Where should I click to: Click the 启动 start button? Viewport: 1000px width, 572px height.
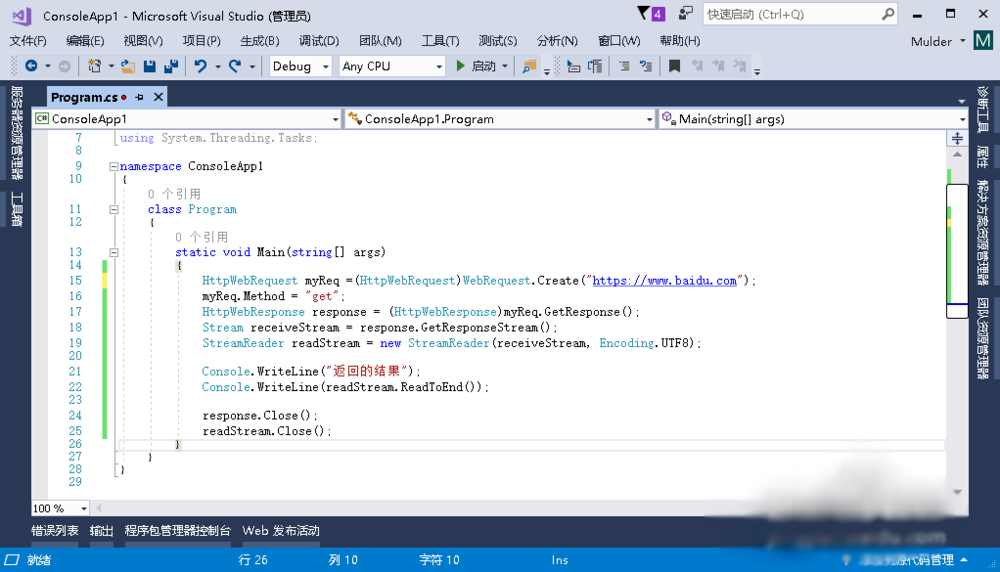pyautogui.click(x=476, y=66)
